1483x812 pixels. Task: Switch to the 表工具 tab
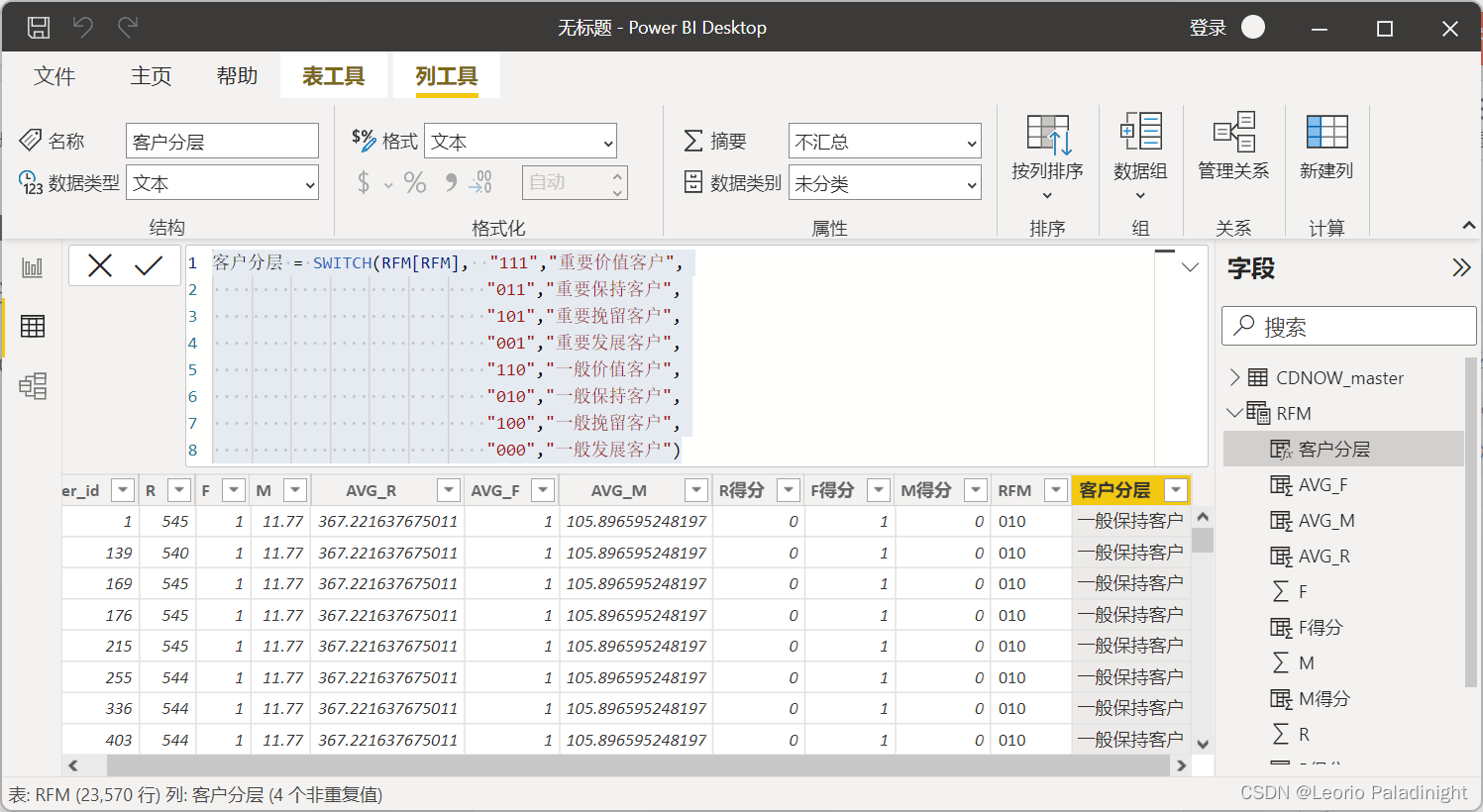pos(333,76)
